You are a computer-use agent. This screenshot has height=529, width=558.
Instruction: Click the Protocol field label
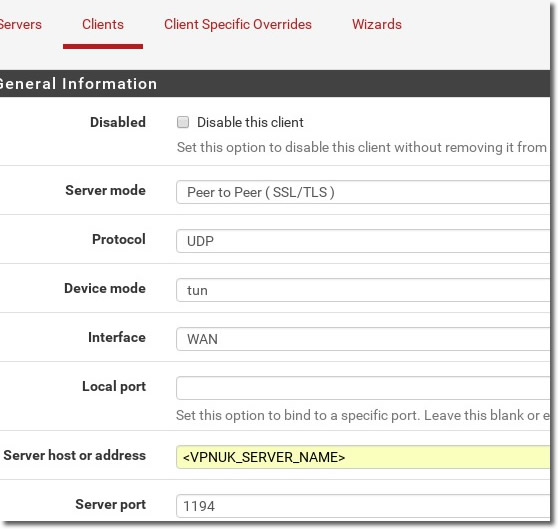point(119,239)
